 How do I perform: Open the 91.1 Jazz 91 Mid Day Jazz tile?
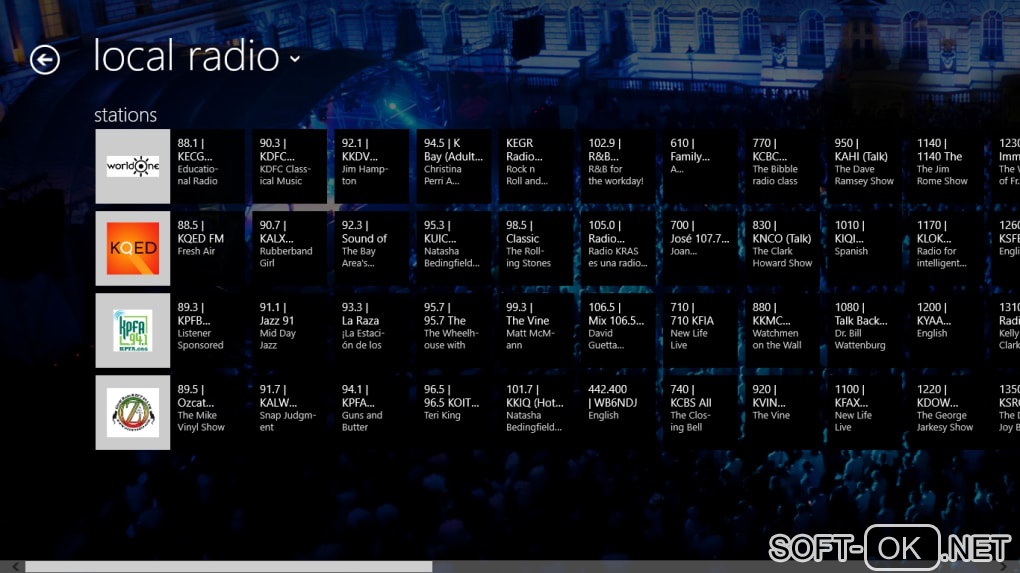coord(290,330)
